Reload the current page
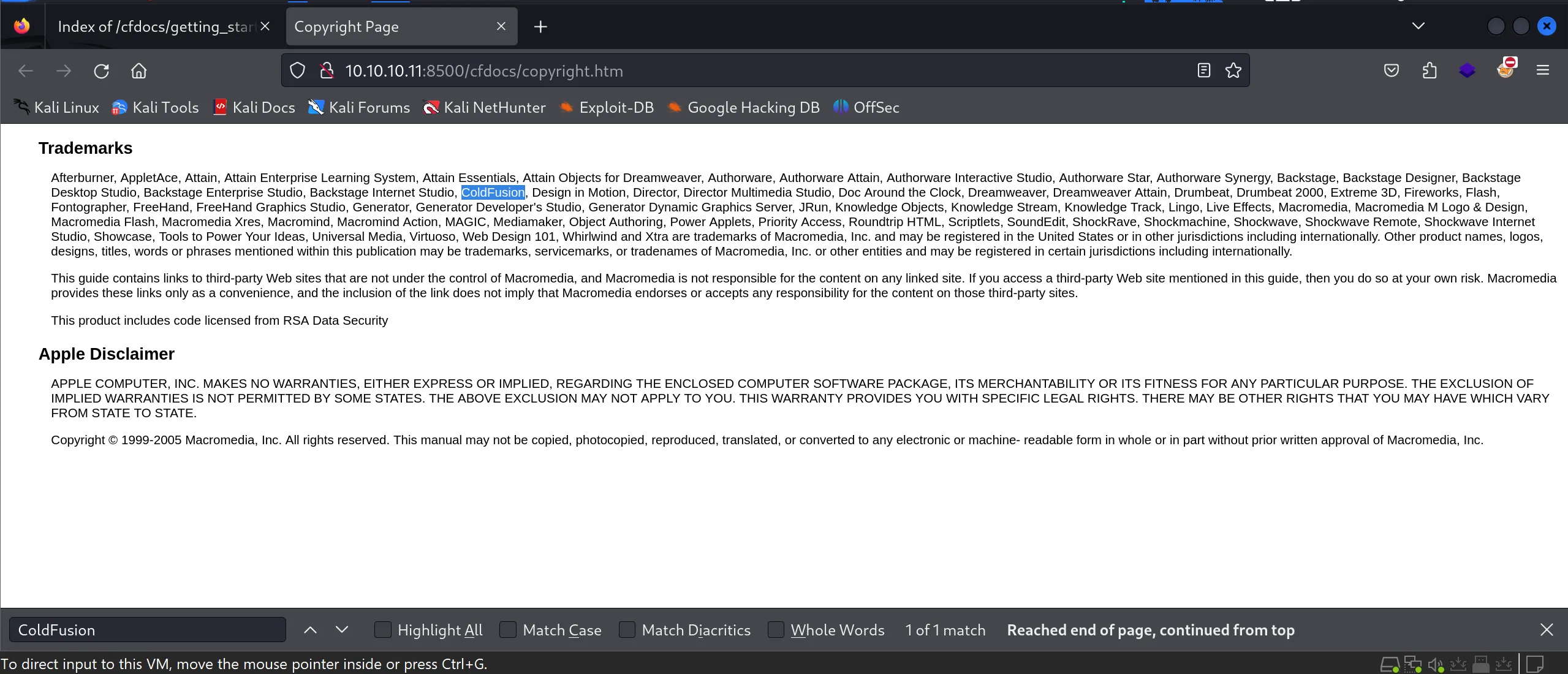This screenshot has height=674, width=1568. [x=102, y=71]
